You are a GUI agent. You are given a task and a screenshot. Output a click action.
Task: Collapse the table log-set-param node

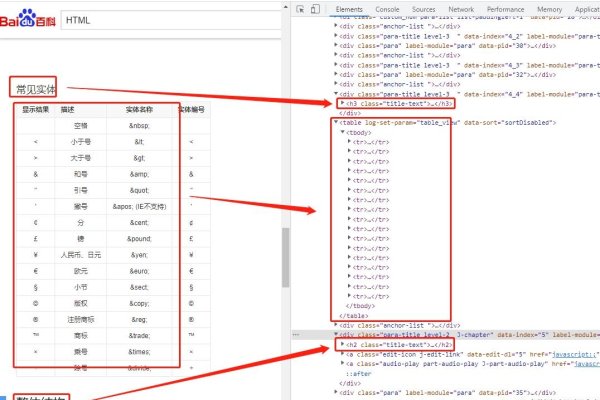tap(335, 122)
